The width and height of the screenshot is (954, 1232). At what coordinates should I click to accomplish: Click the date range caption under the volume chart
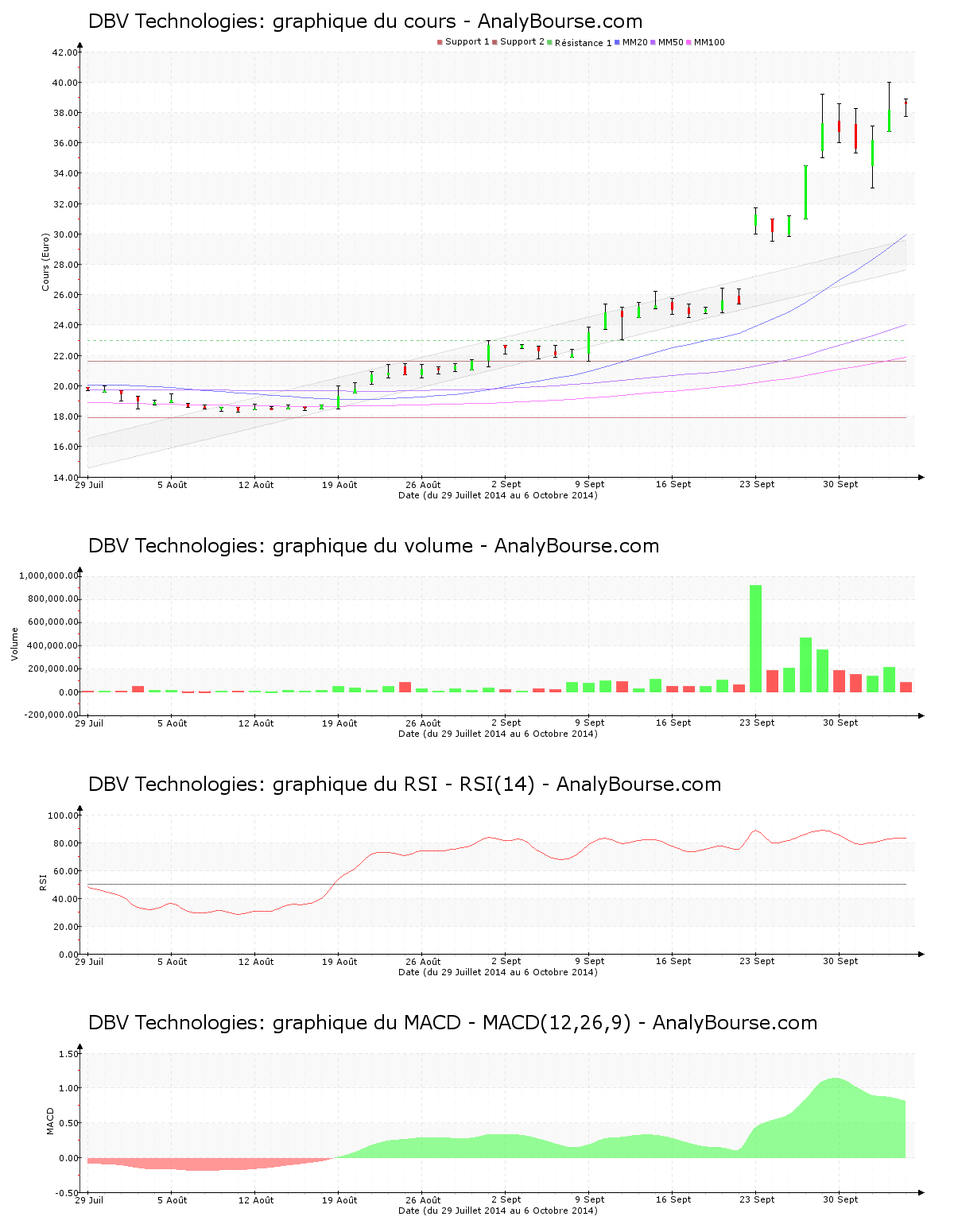(x=498, y=734)
